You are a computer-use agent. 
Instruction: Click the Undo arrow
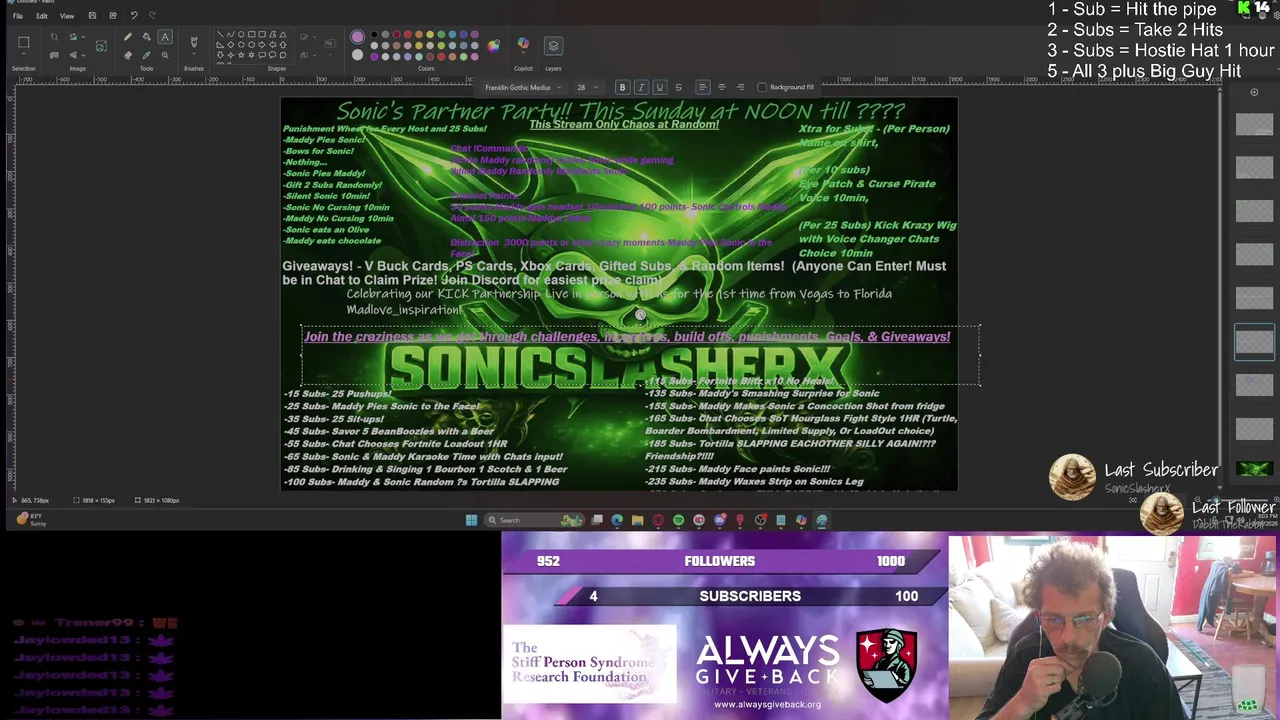point(134,16)
